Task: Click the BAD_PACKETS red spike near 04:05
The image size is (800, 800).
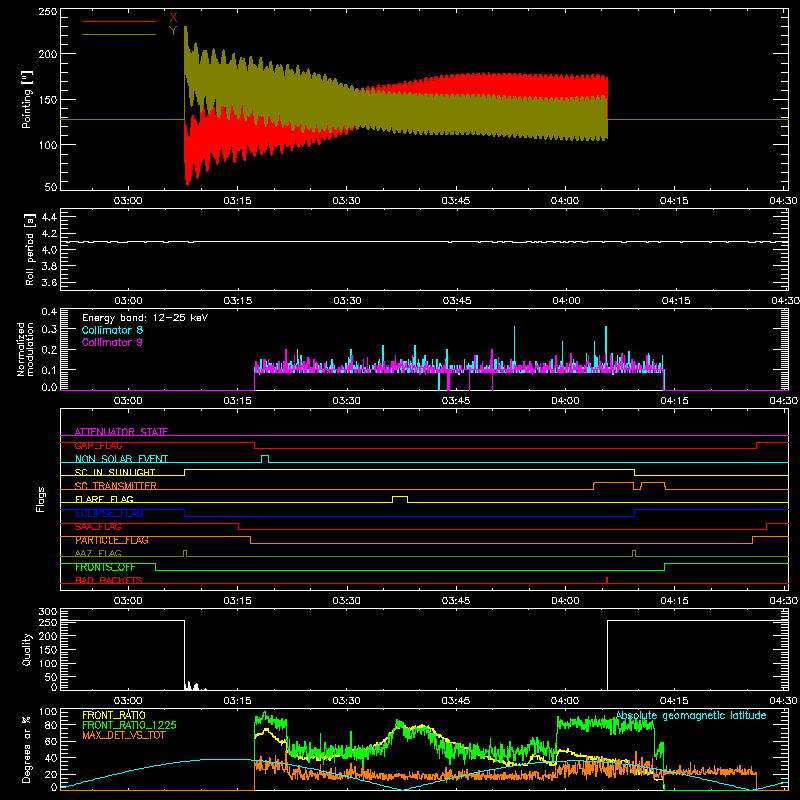Action: tap(607, 580)
